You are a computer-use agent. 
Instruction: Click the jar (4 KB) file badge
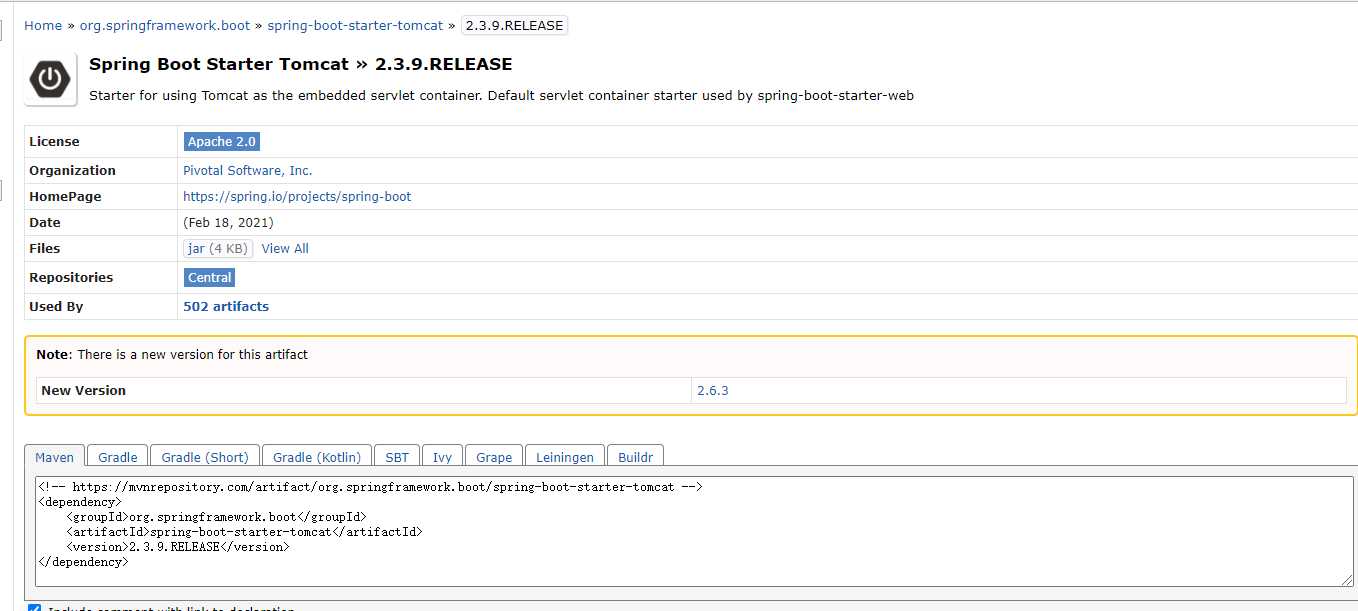point(216,248)
